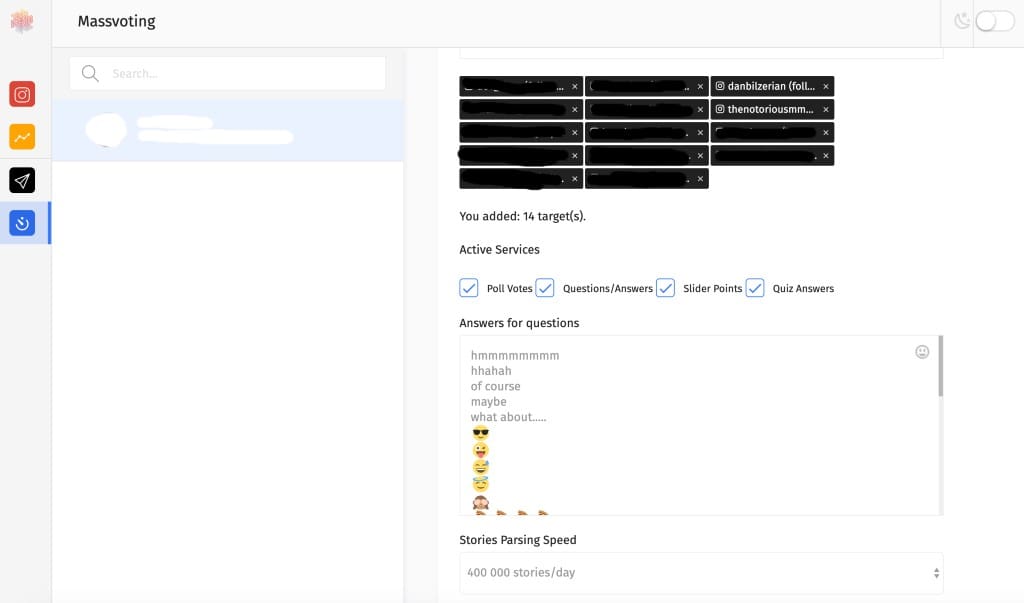The height and width of the screenshot is (603, 1024).
Task: Select the highlighted account in the list
Action: (227, 130)
